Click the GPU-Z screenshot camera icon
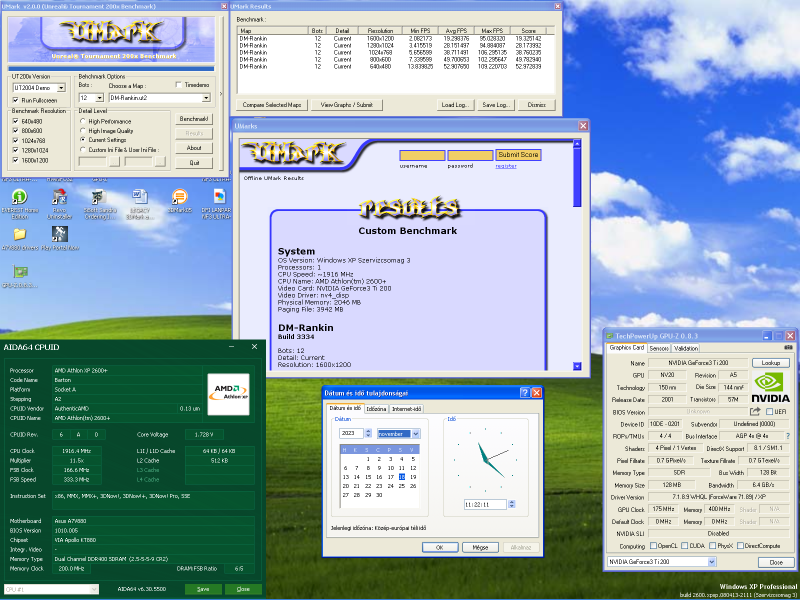800x600 pixels. pyautogui.click(x=788, y=348)
